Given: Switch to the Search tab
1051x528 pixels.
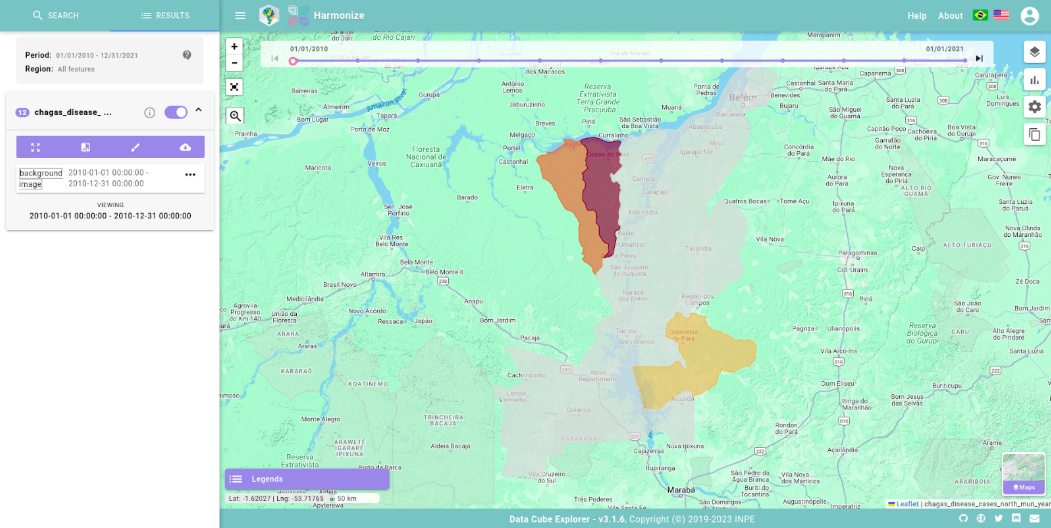Looking at the screenshot, I should 55,16.
